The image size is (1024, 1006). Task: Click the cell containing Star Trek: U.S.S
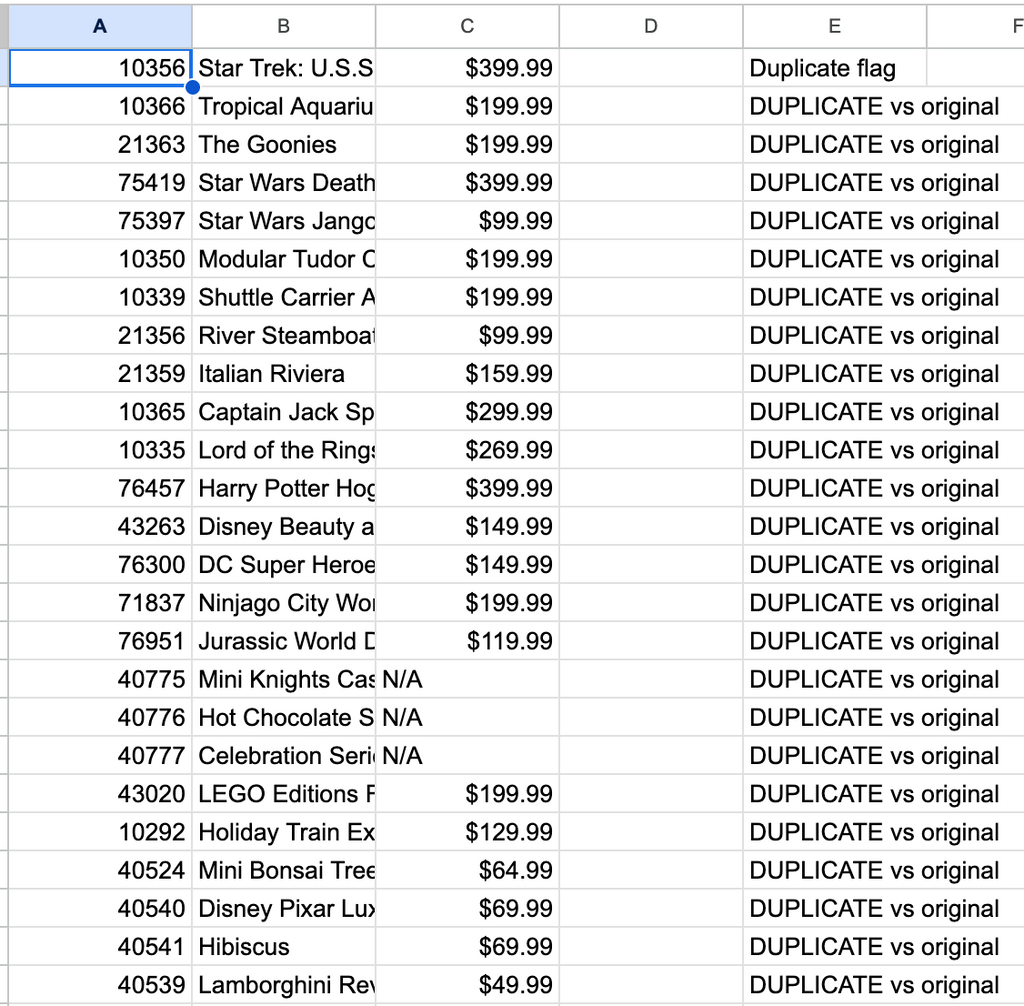pos(283,67)
